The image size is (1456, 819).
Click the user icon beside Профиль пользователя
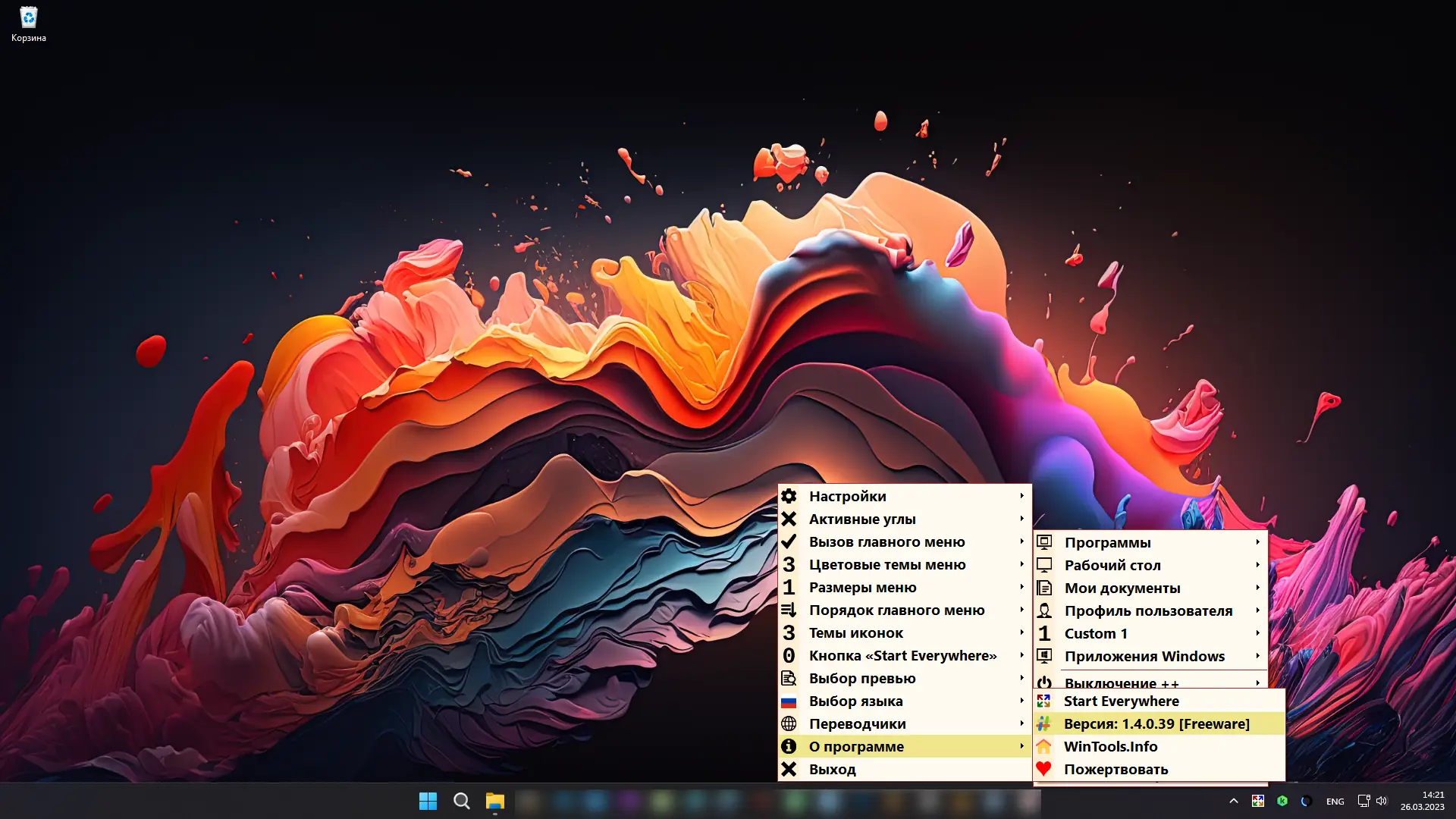[1044, 610]
